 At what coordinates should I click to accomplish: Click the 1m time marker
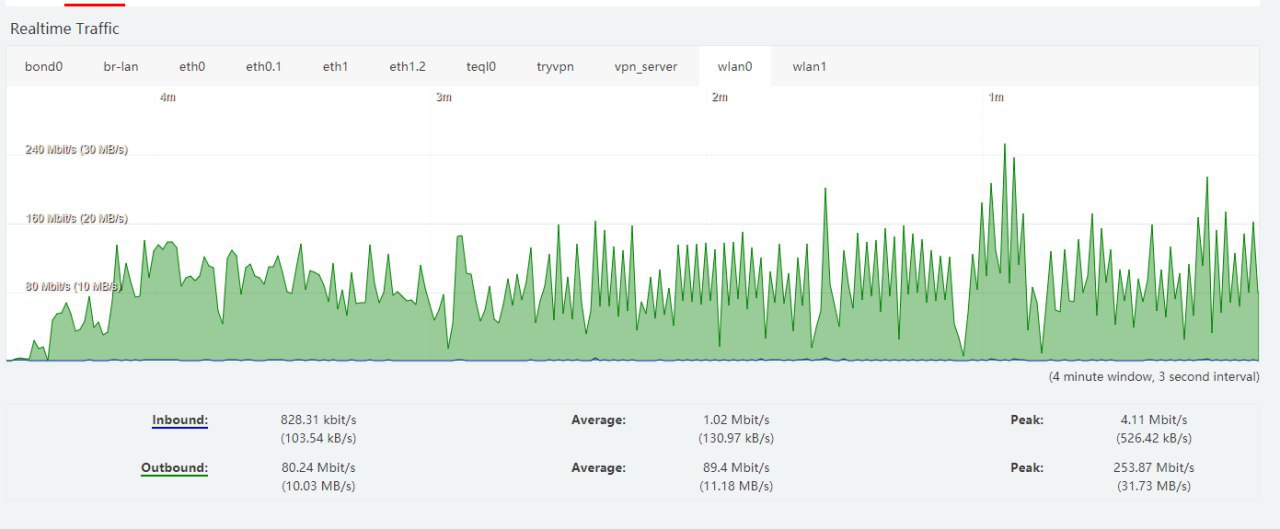pos(996,97)
